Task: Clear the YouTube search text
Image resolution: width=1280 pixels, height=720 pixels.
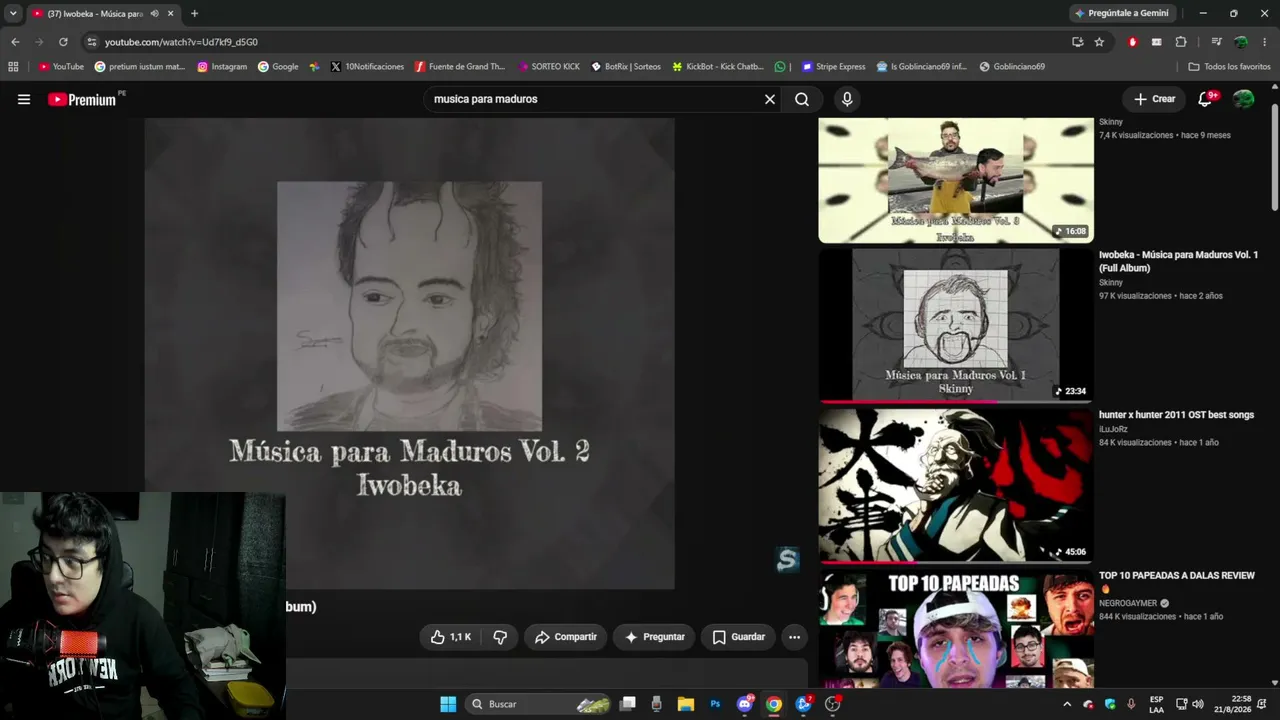Action: point(770,99)
